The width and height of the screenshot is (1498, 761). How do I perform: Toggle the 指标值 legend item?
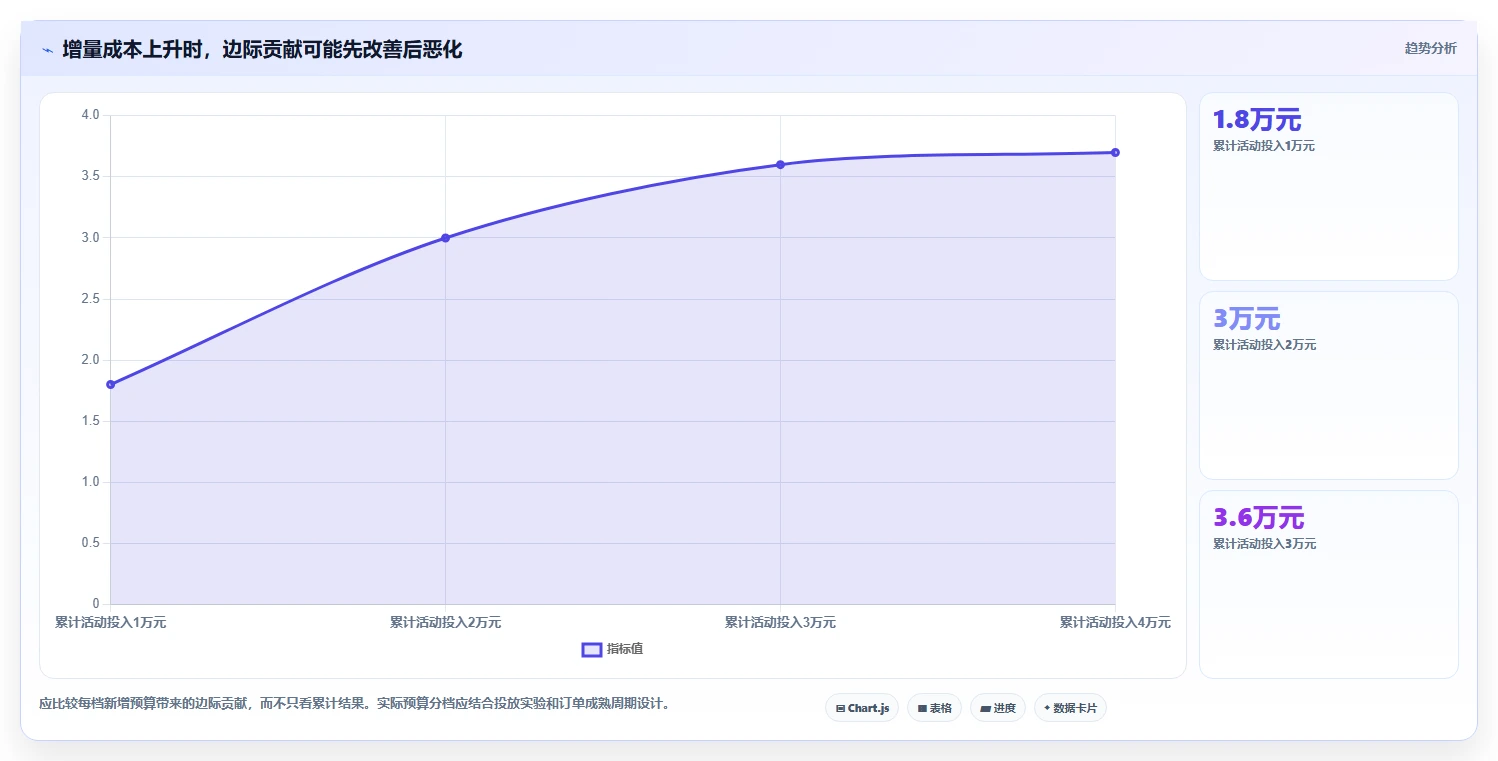[612, 649]
